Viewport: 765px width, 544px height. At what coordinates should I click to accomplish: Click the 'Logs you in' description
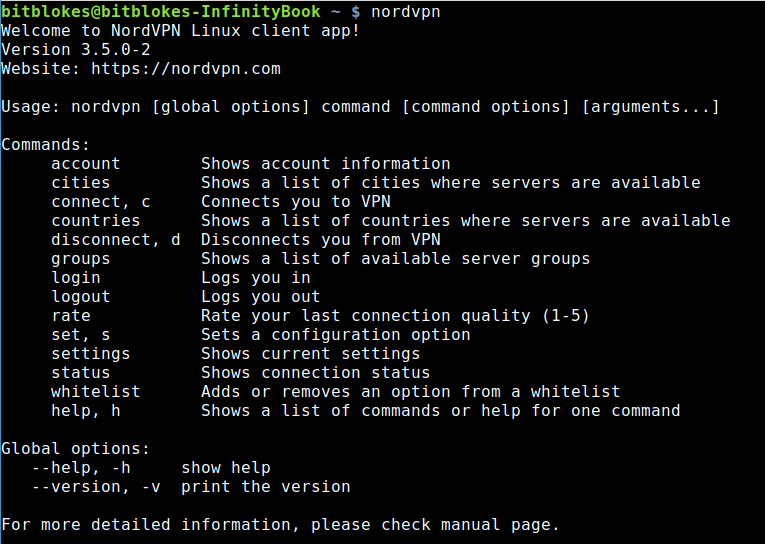[x=256, y=278]
